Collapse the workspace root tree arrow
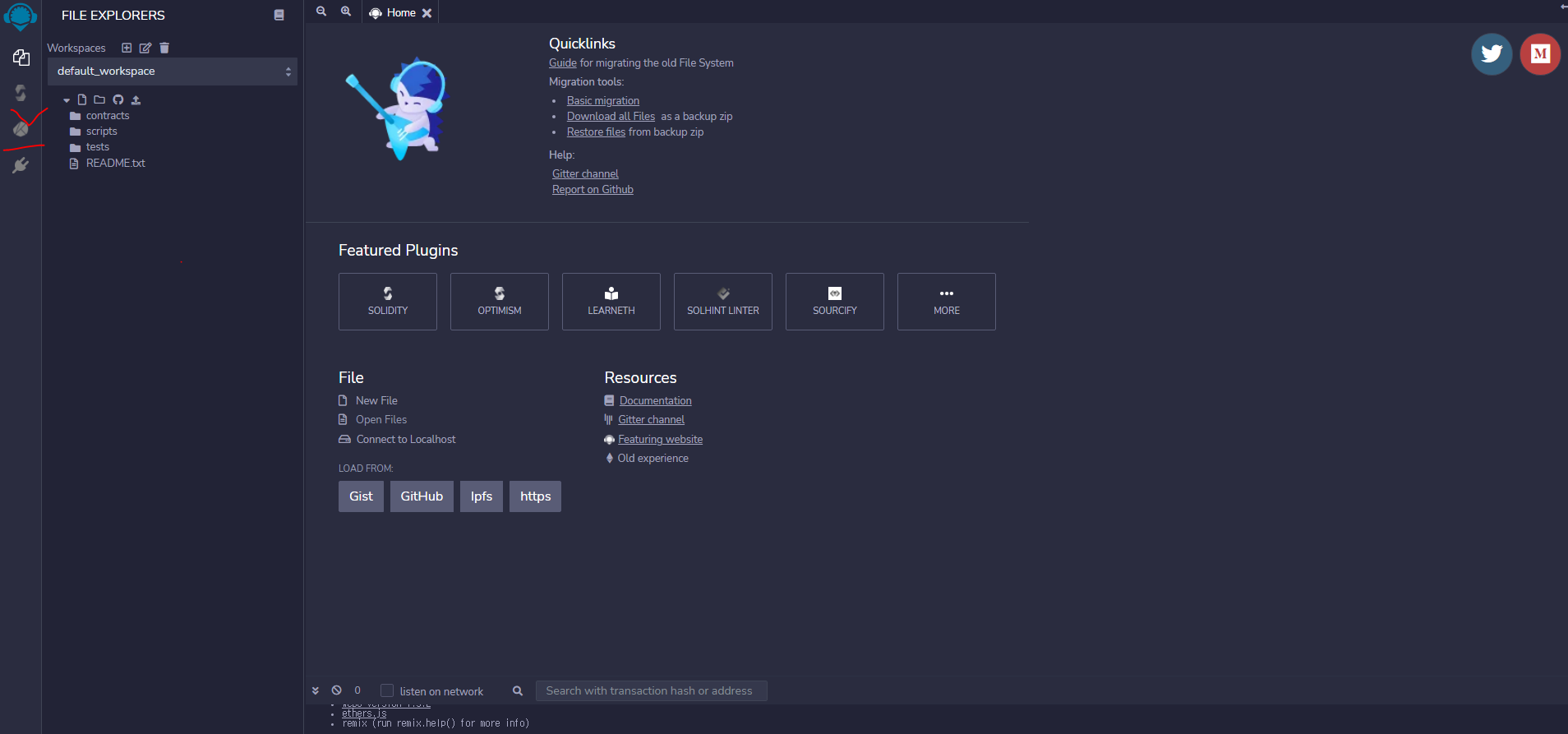 click(x=67, y=100)
